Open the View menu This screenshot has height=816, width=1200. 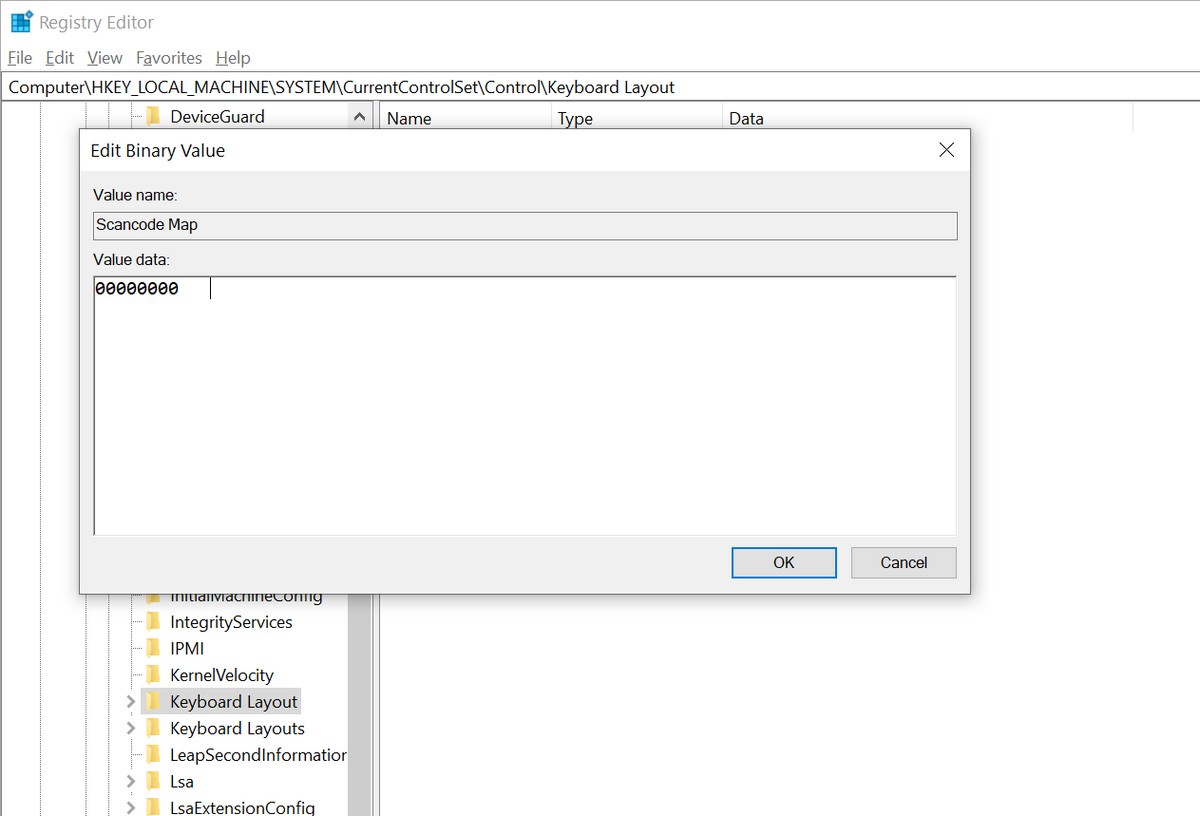[105, 58]
